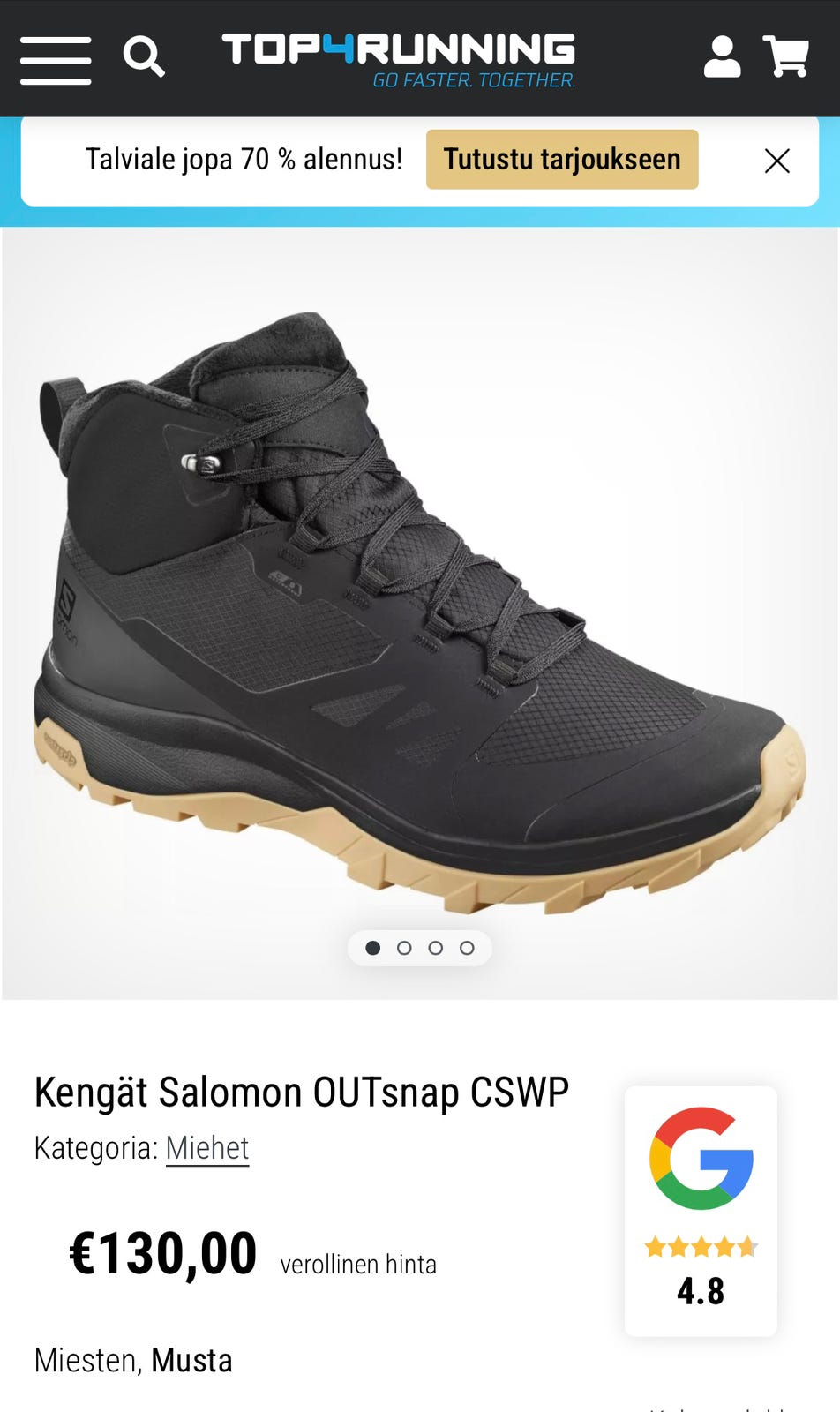Switch to the second image dot

[404, 948]
